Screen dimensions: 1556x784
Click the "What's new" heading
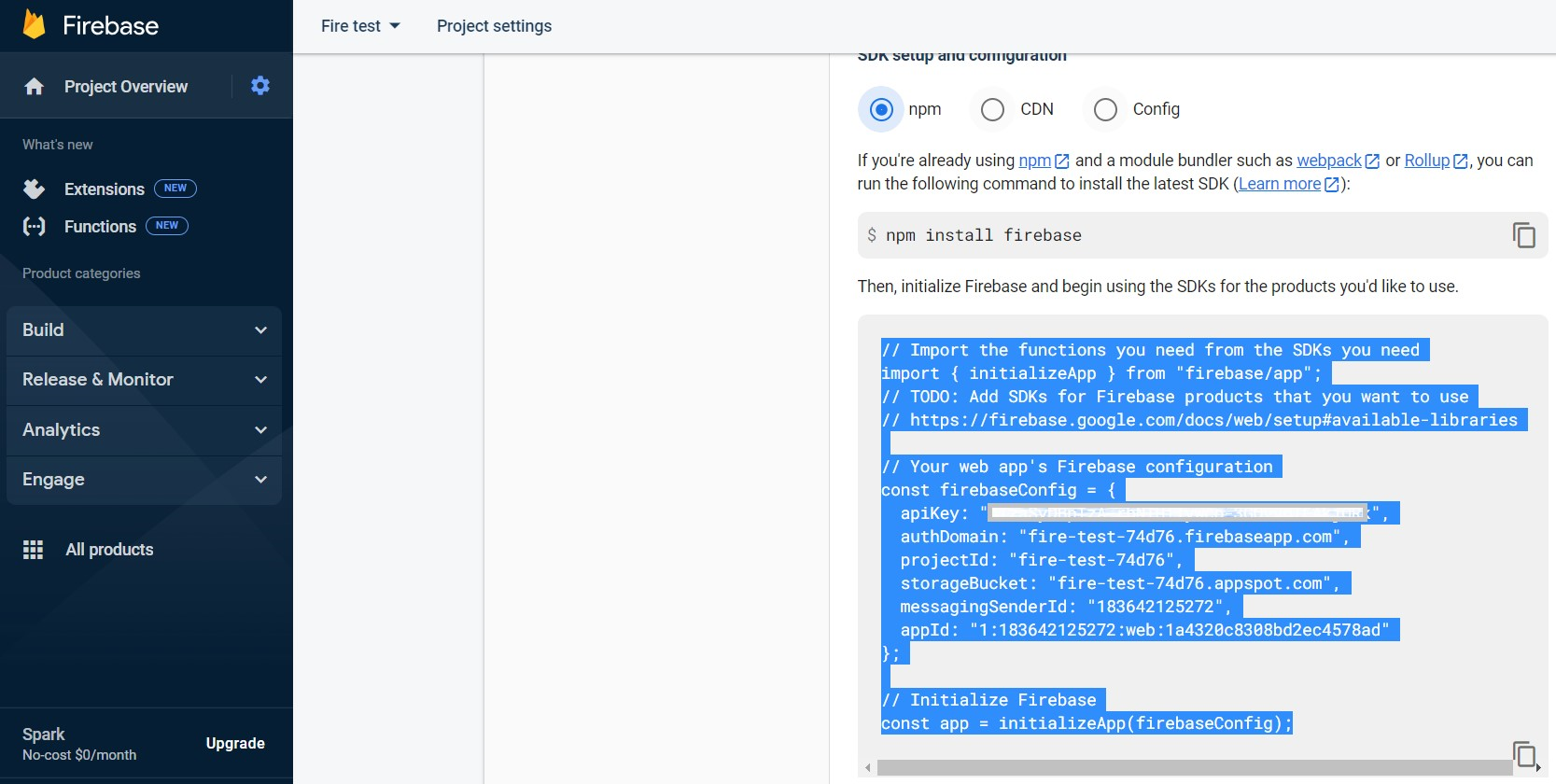coord(58,145)
